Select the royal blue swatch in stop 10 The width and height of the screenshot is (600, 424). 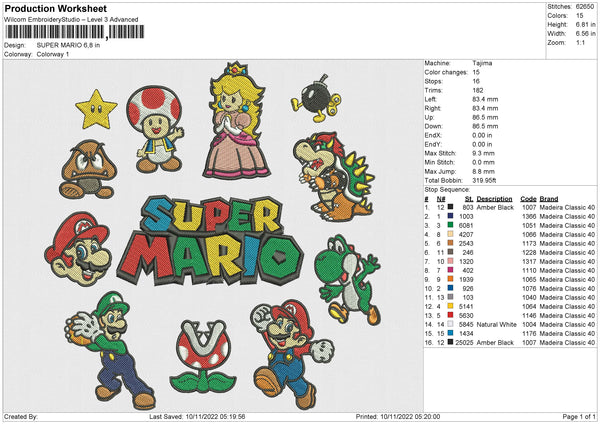tap(450, 288)
